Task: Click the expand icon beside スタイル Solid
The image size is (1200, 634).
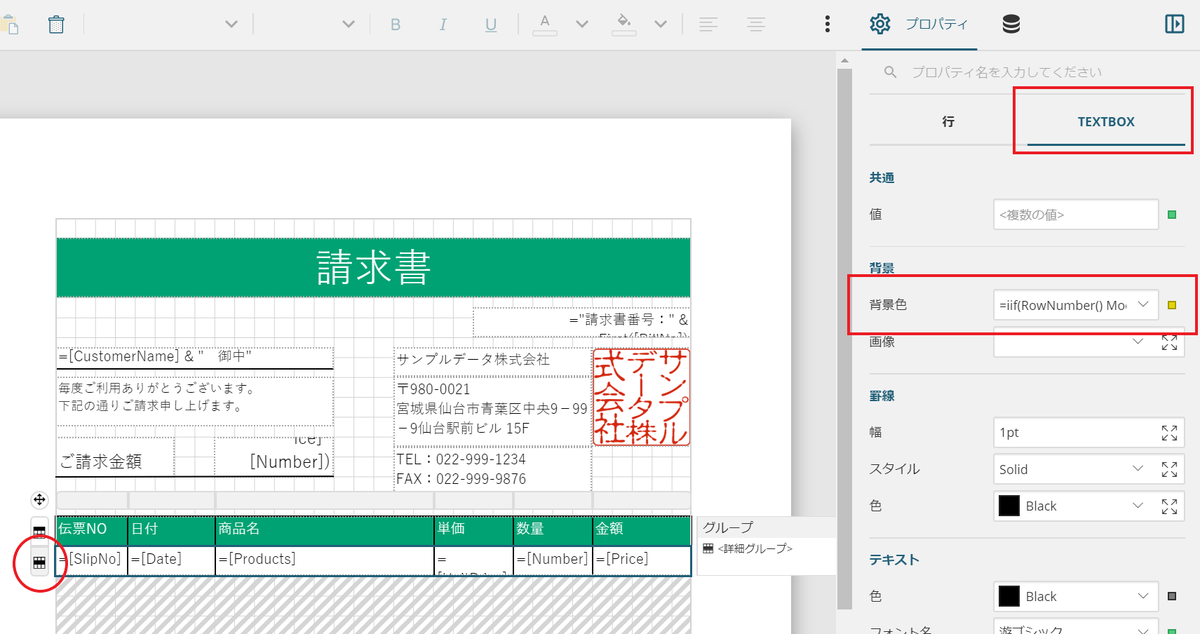Action: 1170,469
